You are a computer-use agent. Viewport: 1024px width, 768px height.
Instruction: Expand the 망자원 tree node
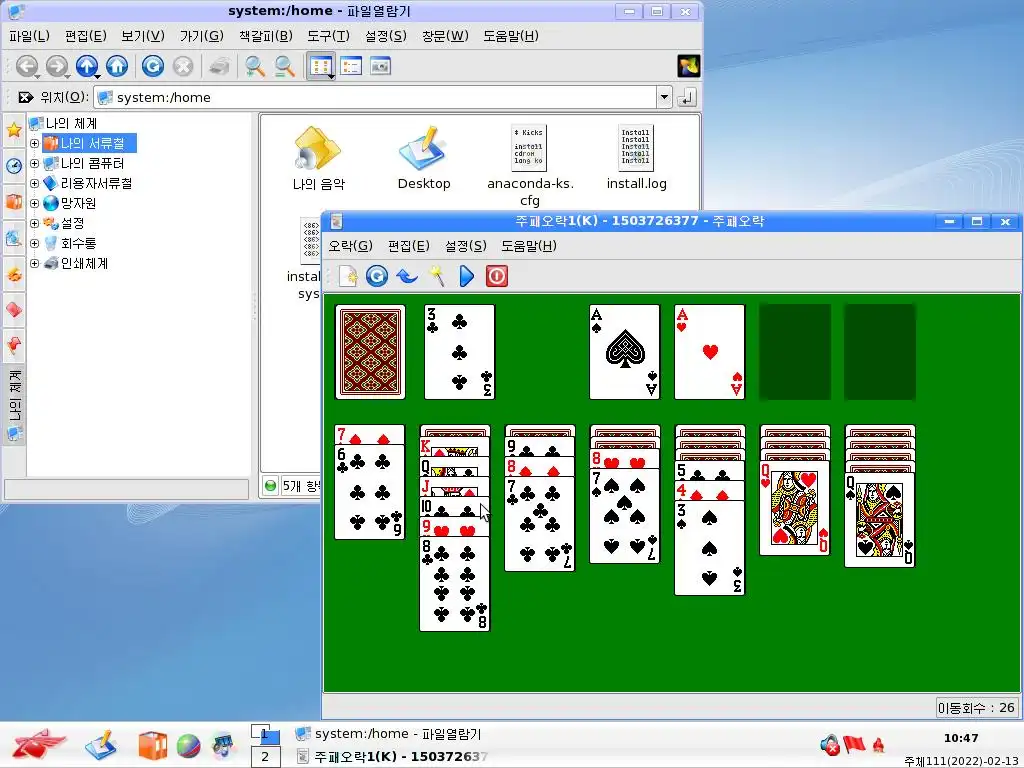tap(35, 203)
